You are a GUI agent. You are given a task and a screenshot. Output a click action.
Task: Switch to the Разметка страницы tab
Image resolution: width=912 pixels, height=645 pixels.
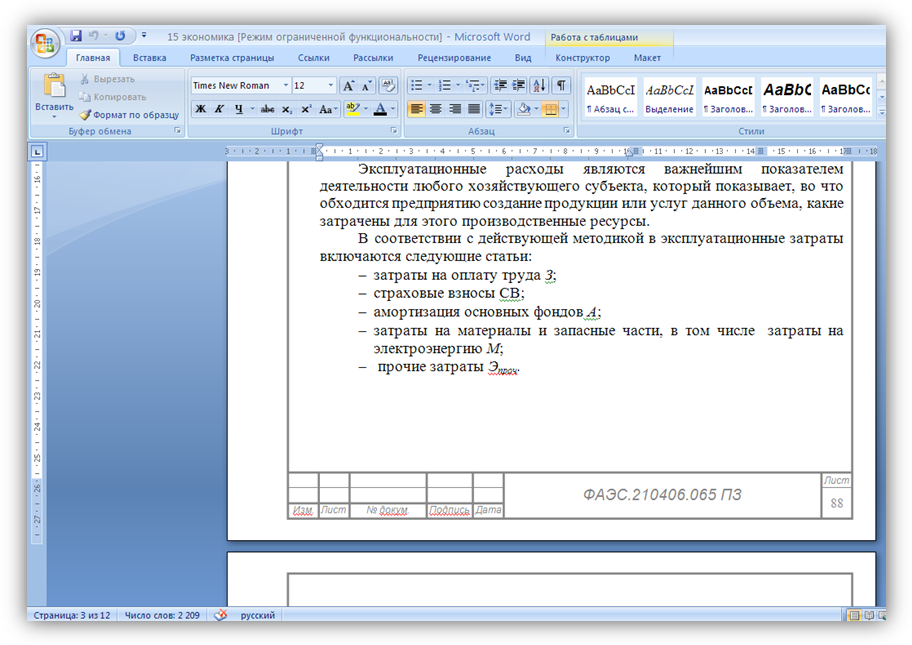(x=232, y=58)
